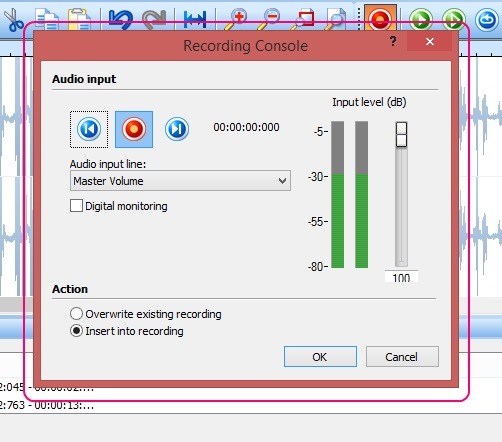The image size is (502, 442).
Task: Go to start with the skip-back button
Action: 89,129
